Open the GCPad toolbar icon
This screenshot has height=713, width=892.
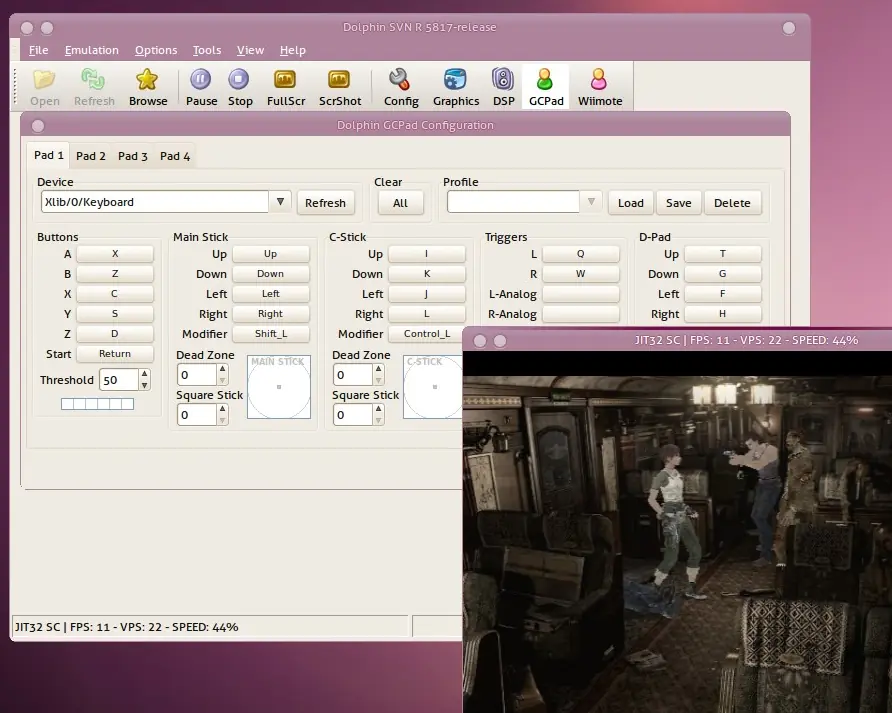point(546,87)
